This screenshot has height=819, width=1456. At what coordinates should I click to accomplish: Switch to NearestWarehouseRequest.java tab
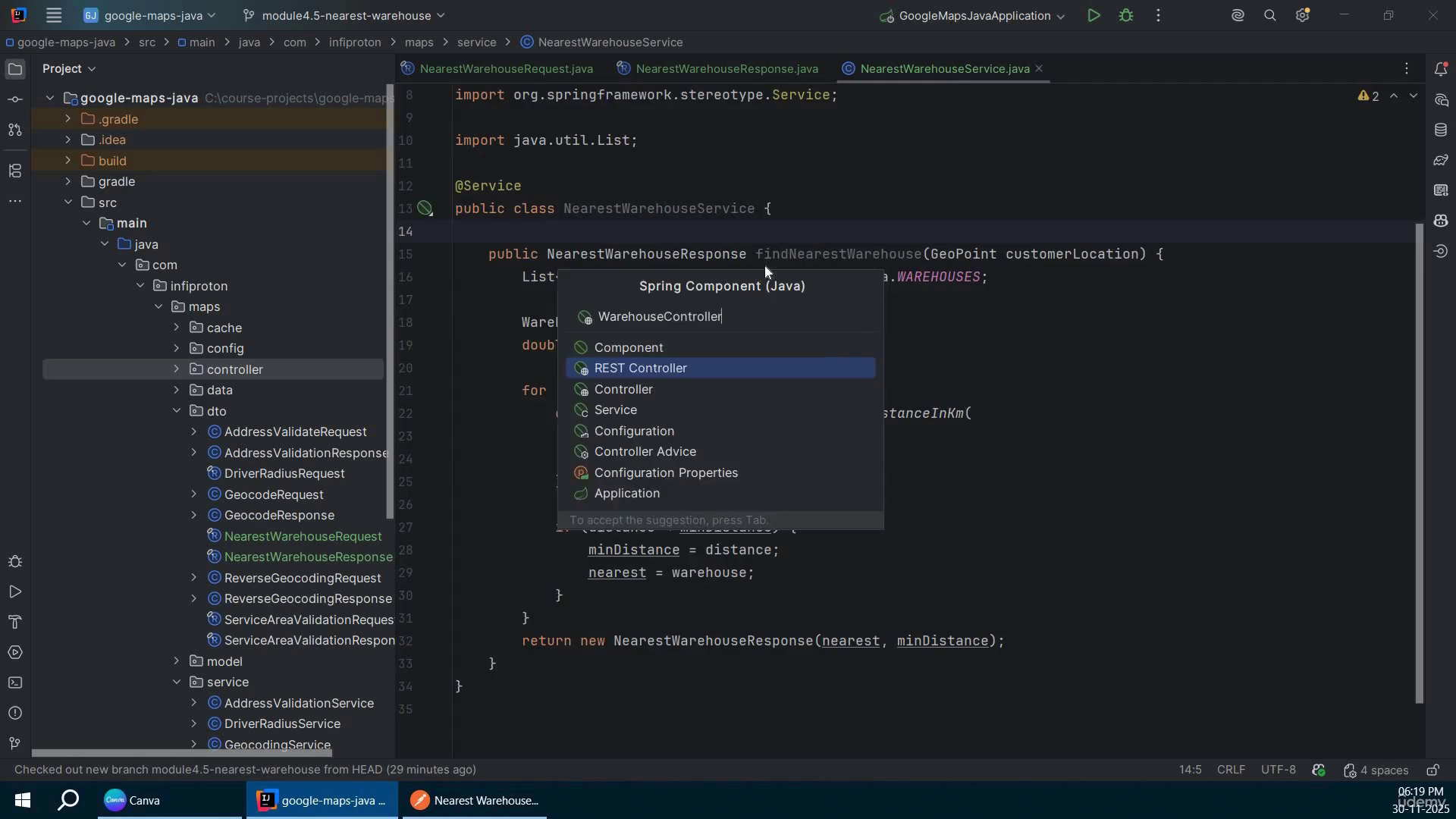(497, 69)
